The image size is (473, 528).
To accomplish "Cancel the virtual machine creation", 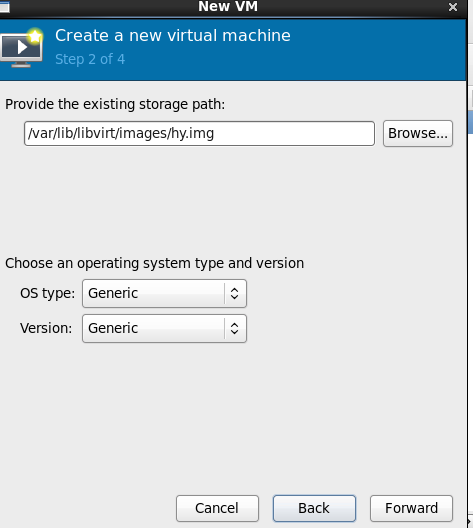I will click(x=217, y=508).
